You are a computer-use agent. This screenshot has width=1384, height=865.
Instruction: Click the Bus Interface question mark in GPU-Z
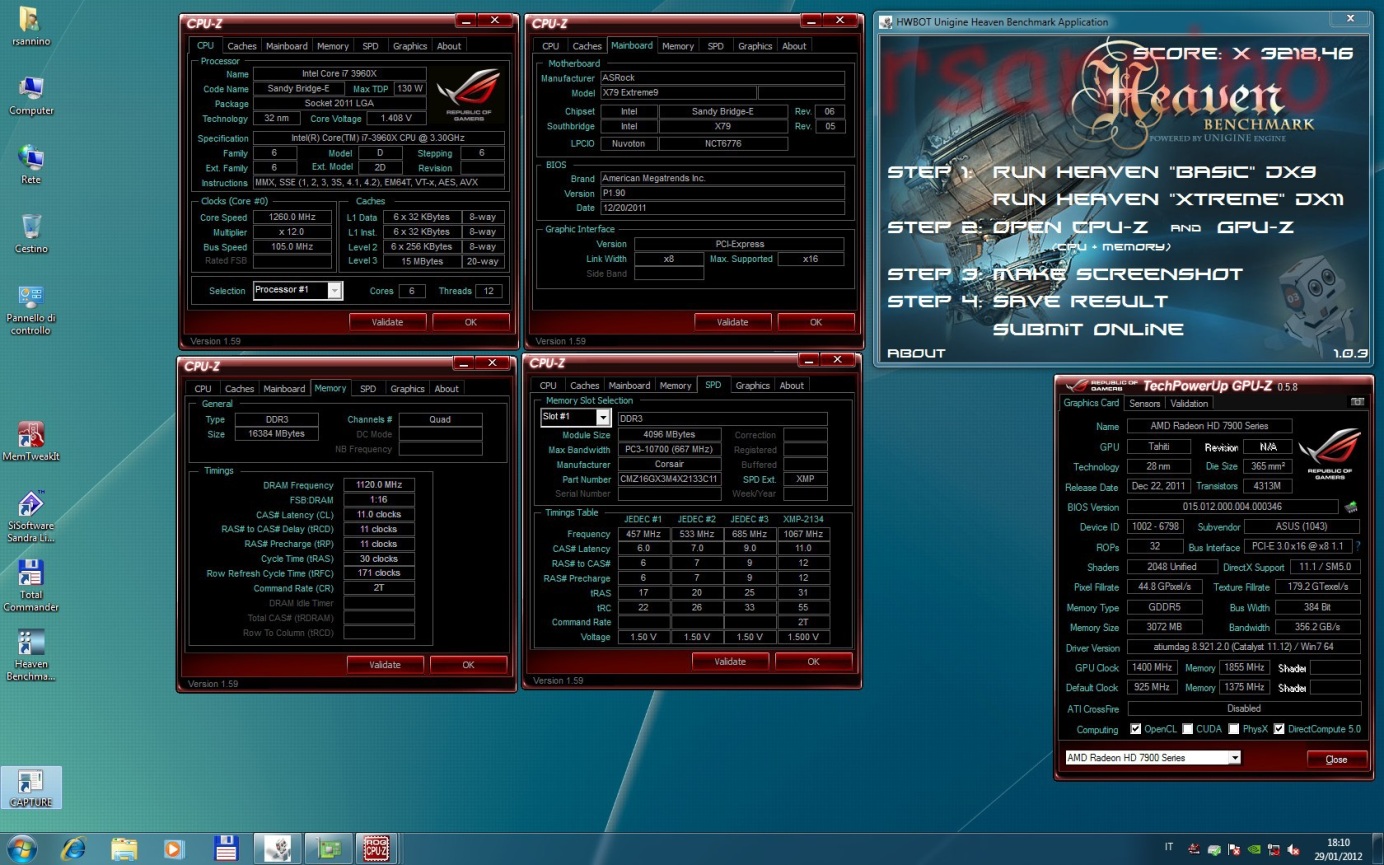click(x=1358, y=547)
